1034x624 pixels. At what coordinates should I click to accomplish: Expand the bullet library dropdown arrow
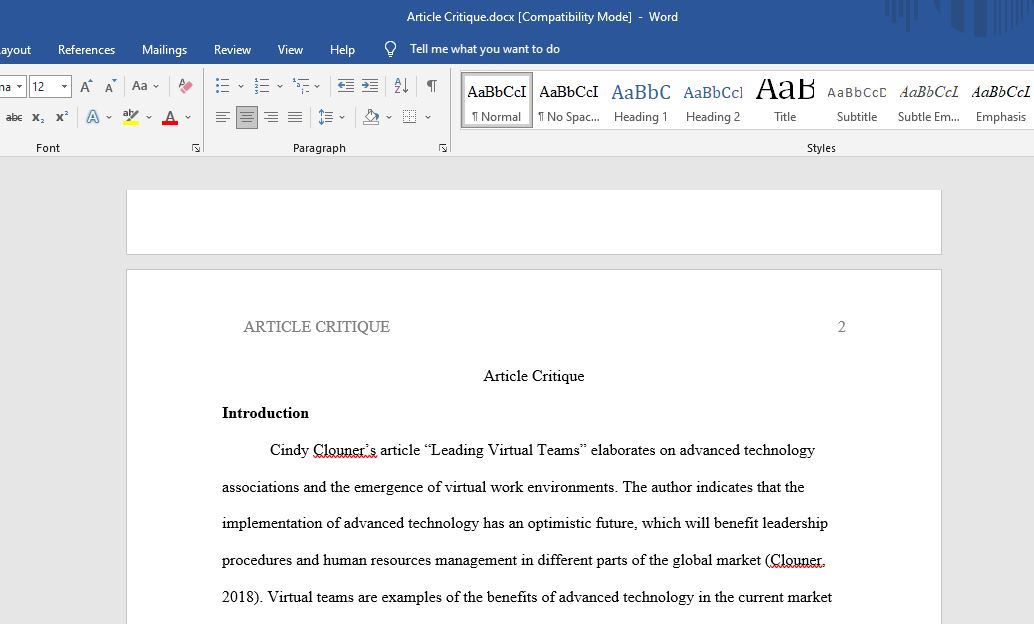click(241, 86)
